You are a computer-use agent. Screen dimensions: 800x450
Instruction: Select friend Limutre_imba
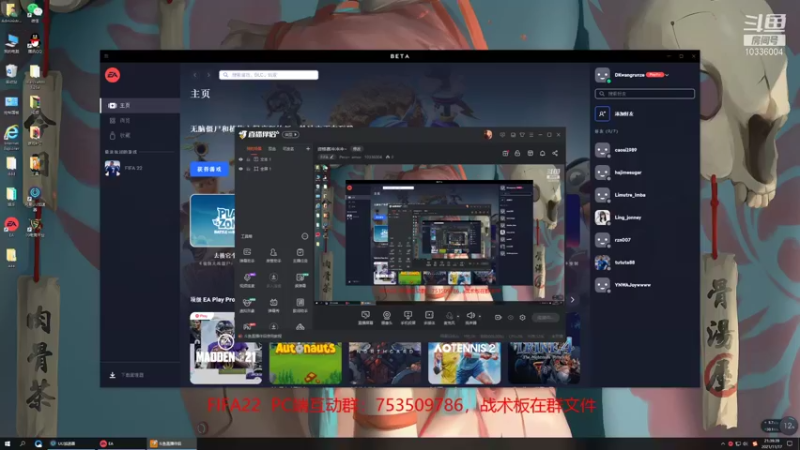point(644,195)
